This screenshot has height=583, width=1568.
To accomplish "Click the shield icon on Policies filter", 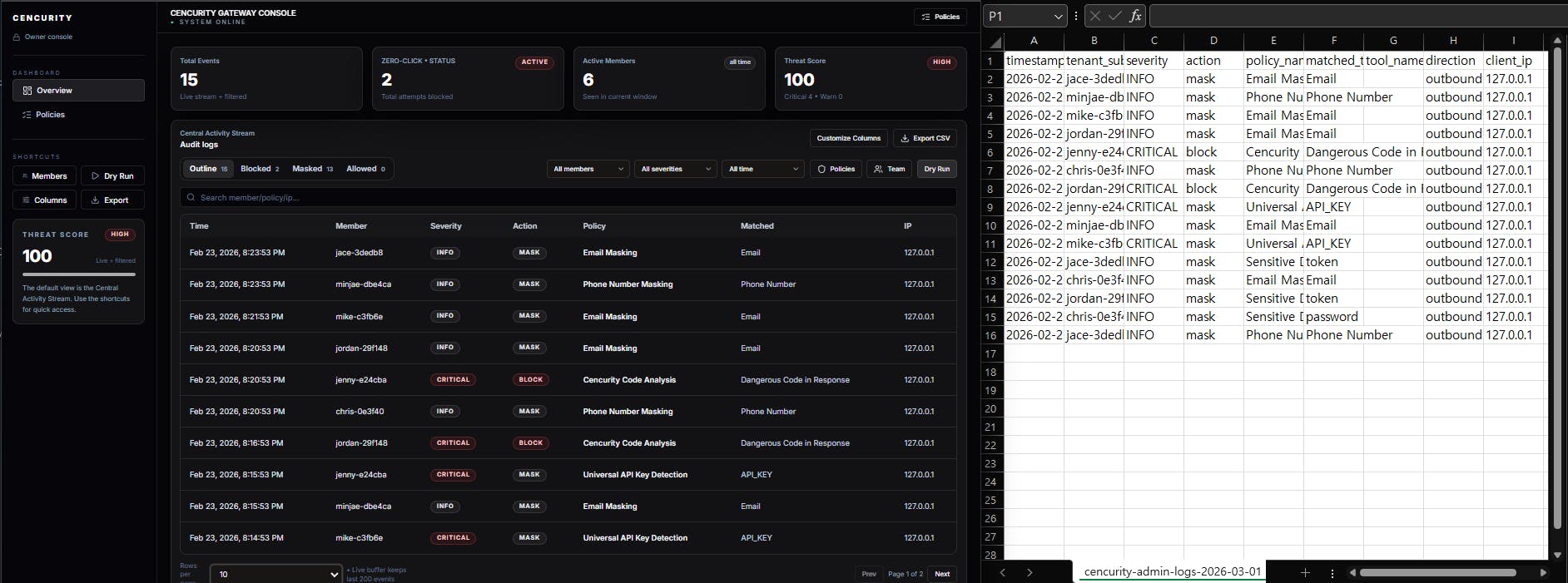I will [x=821, y=169].
